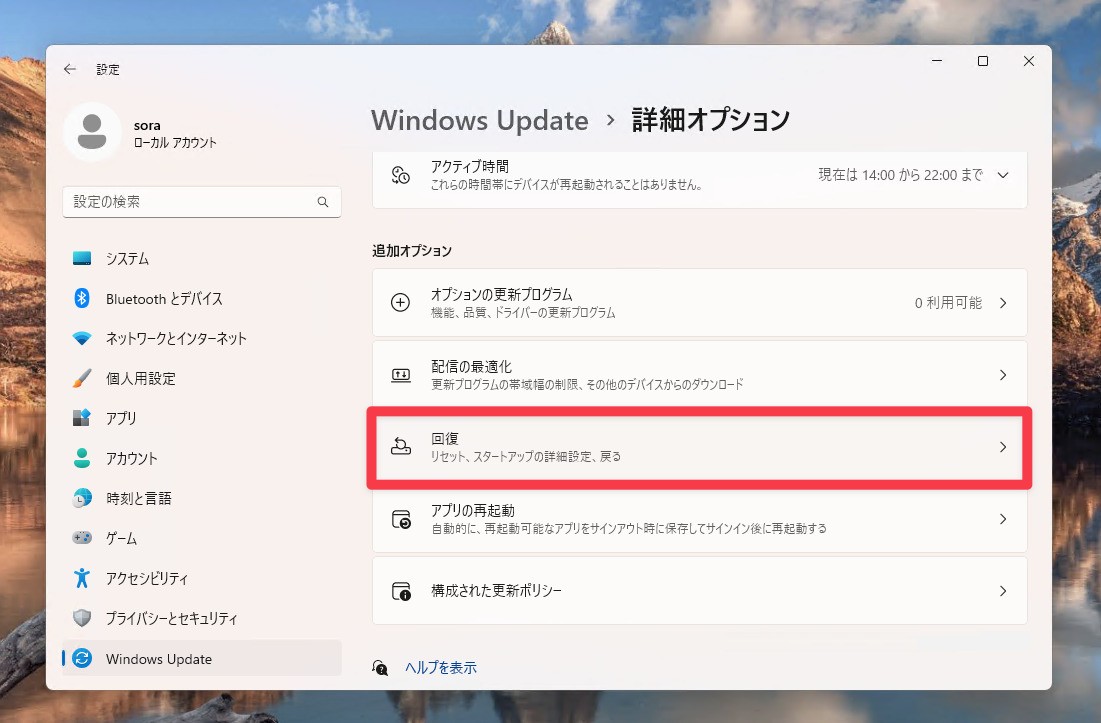Click the 回復 recovery icon
Image resolution: width=1101 pixels, height=723 pixels.
(x=401, y=446)
